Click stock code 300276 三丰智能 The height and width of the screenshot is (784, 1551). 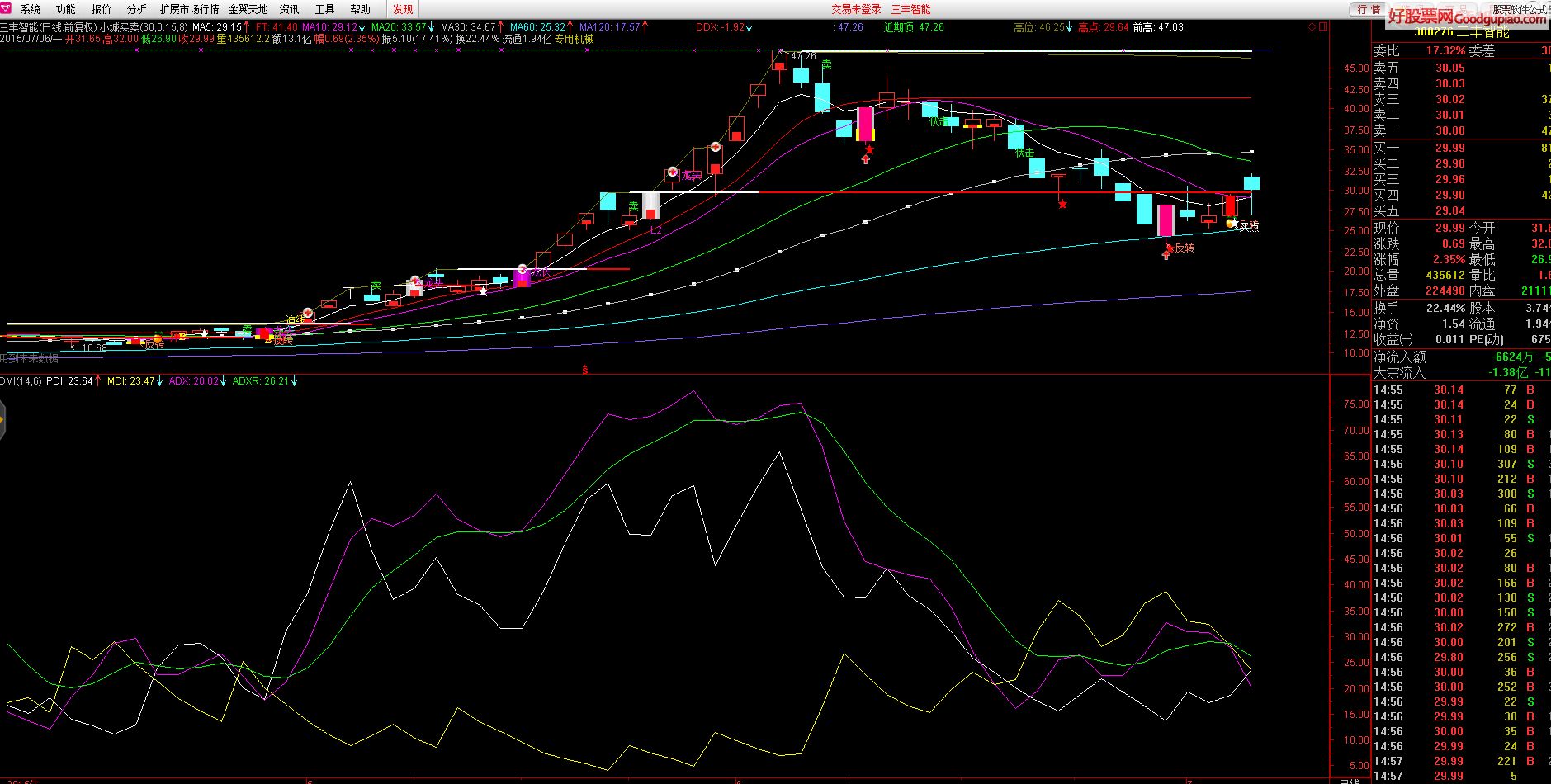[x=1462, y=31]
